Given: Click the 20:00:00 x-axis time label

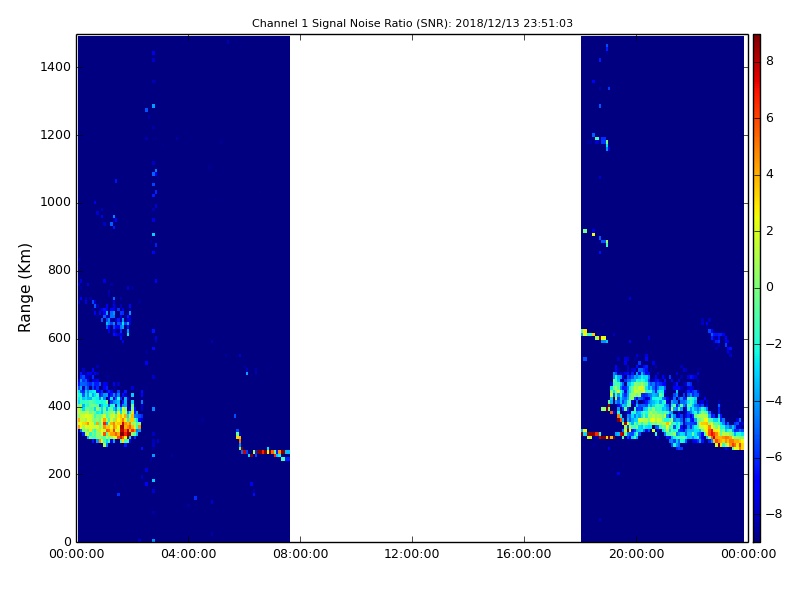Looking at the screenshot, I should 636,554.
